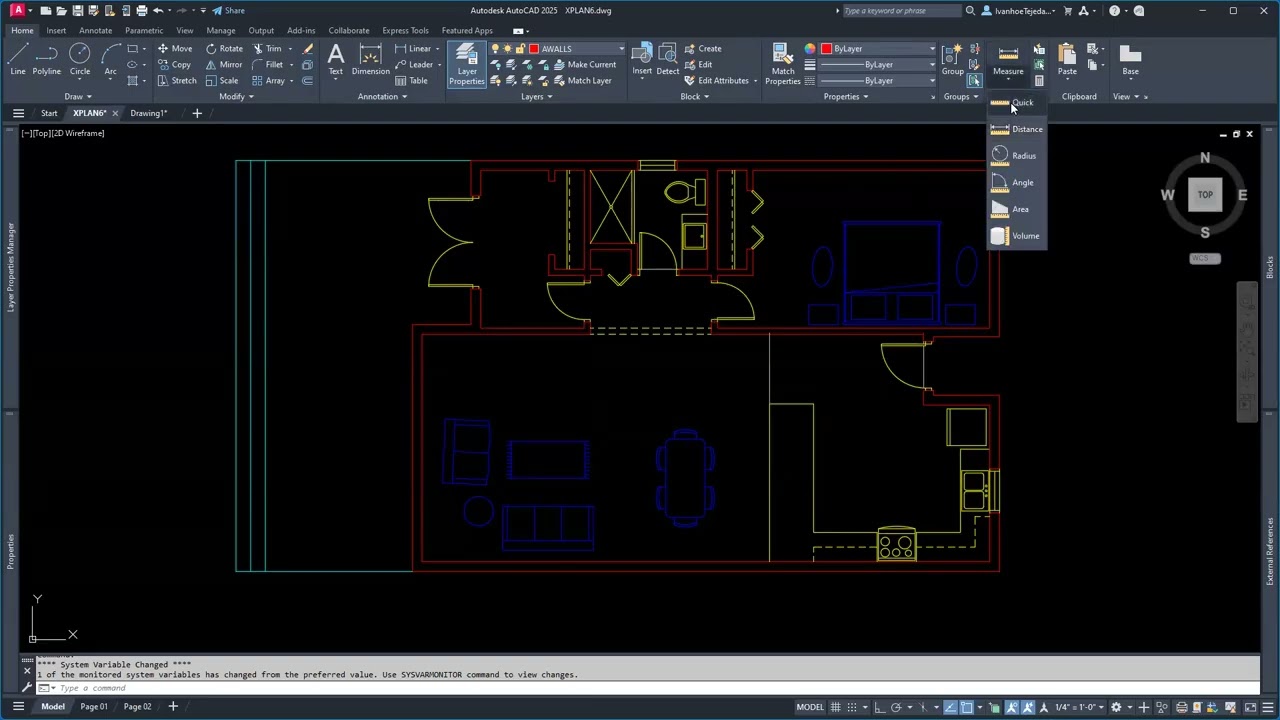
Task: Choose Radius measure option
Action: pos(1016,156)
